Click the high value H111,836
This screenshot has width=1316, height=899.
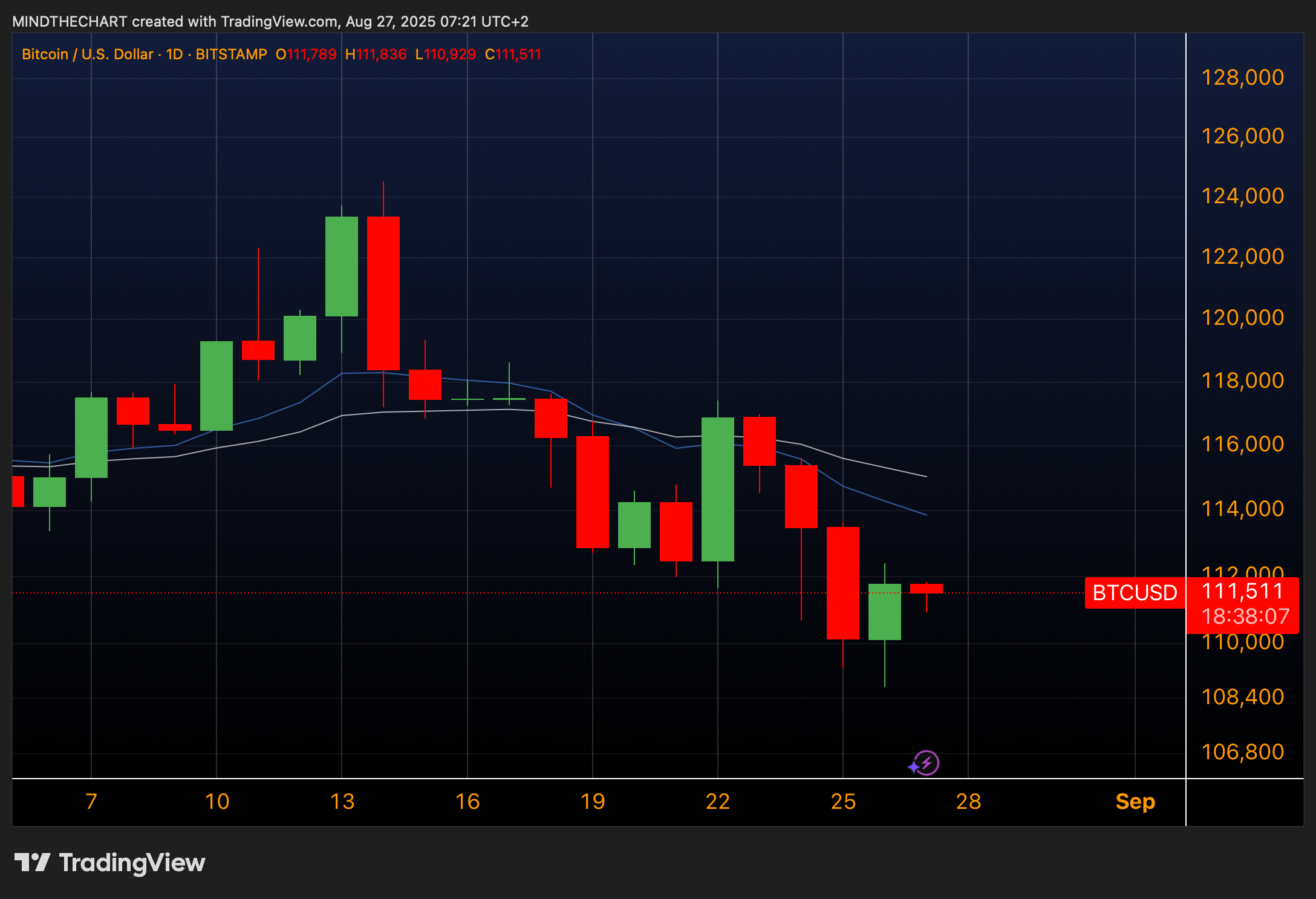pyautogui.click(x=376, y=54)
